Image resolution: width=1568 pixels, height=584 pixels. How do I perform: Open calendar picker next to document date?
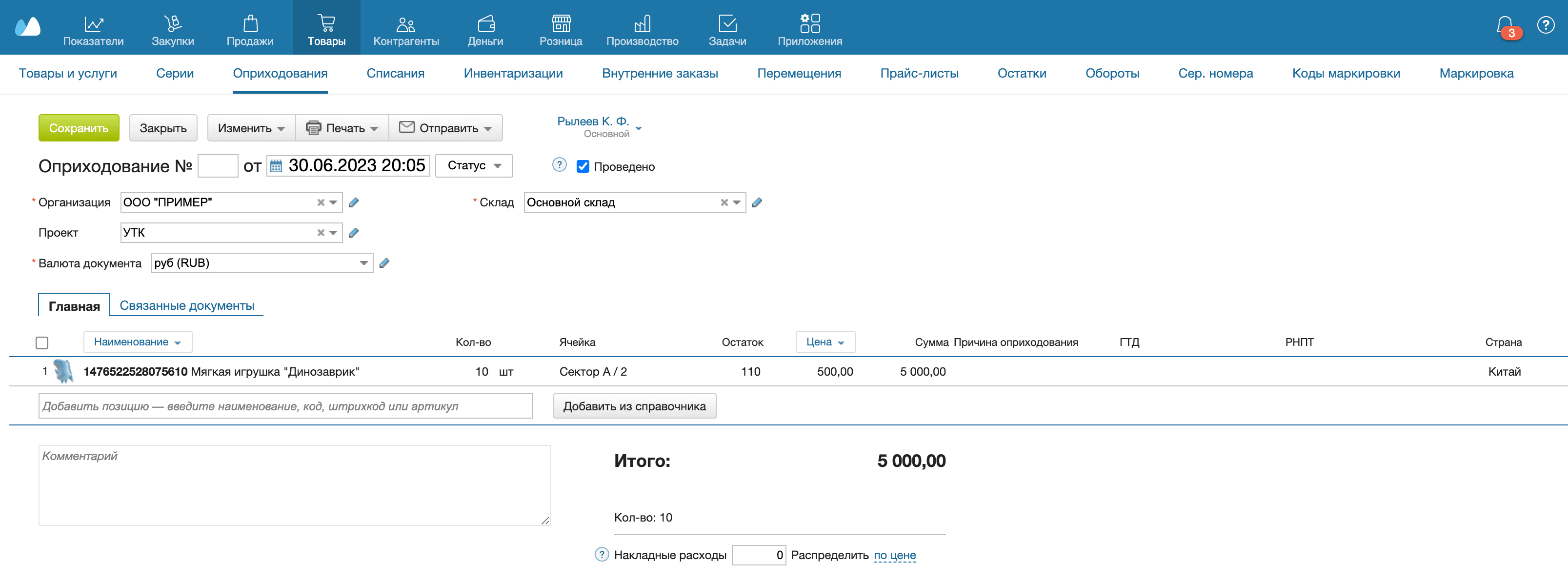[x=276, y=166]
